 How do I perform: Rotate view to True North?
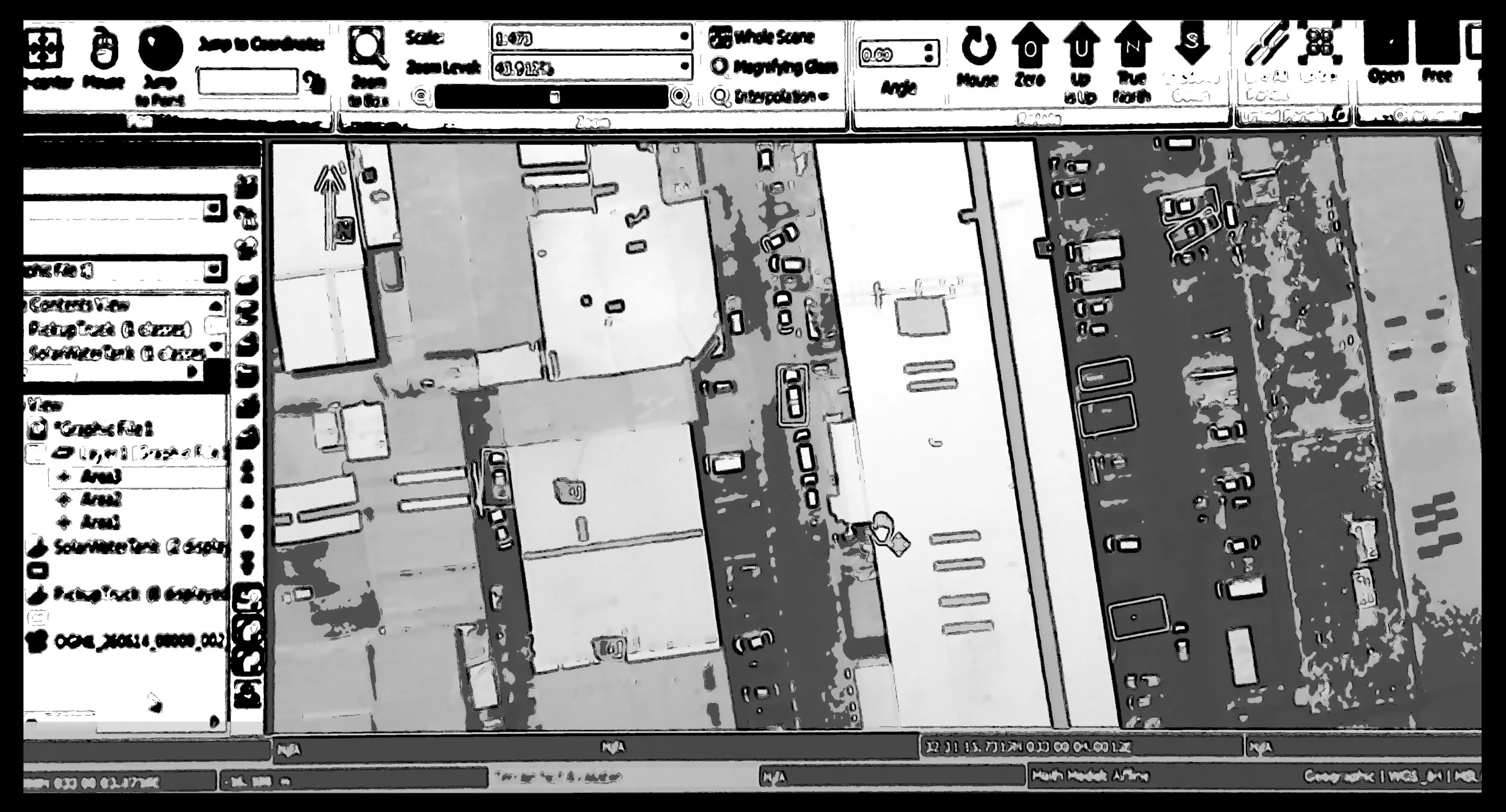(1133, 45)
